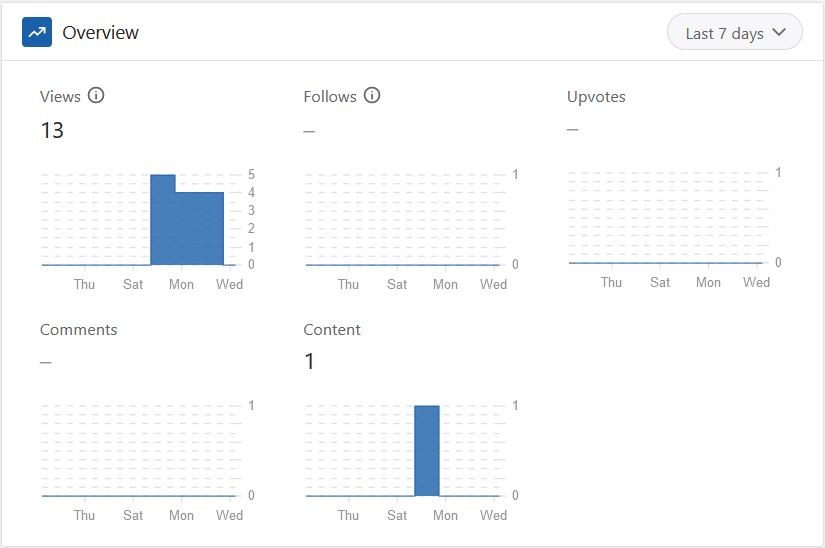Open the Follows info tooltip icon
825x548 pixels.
[372, 95]
